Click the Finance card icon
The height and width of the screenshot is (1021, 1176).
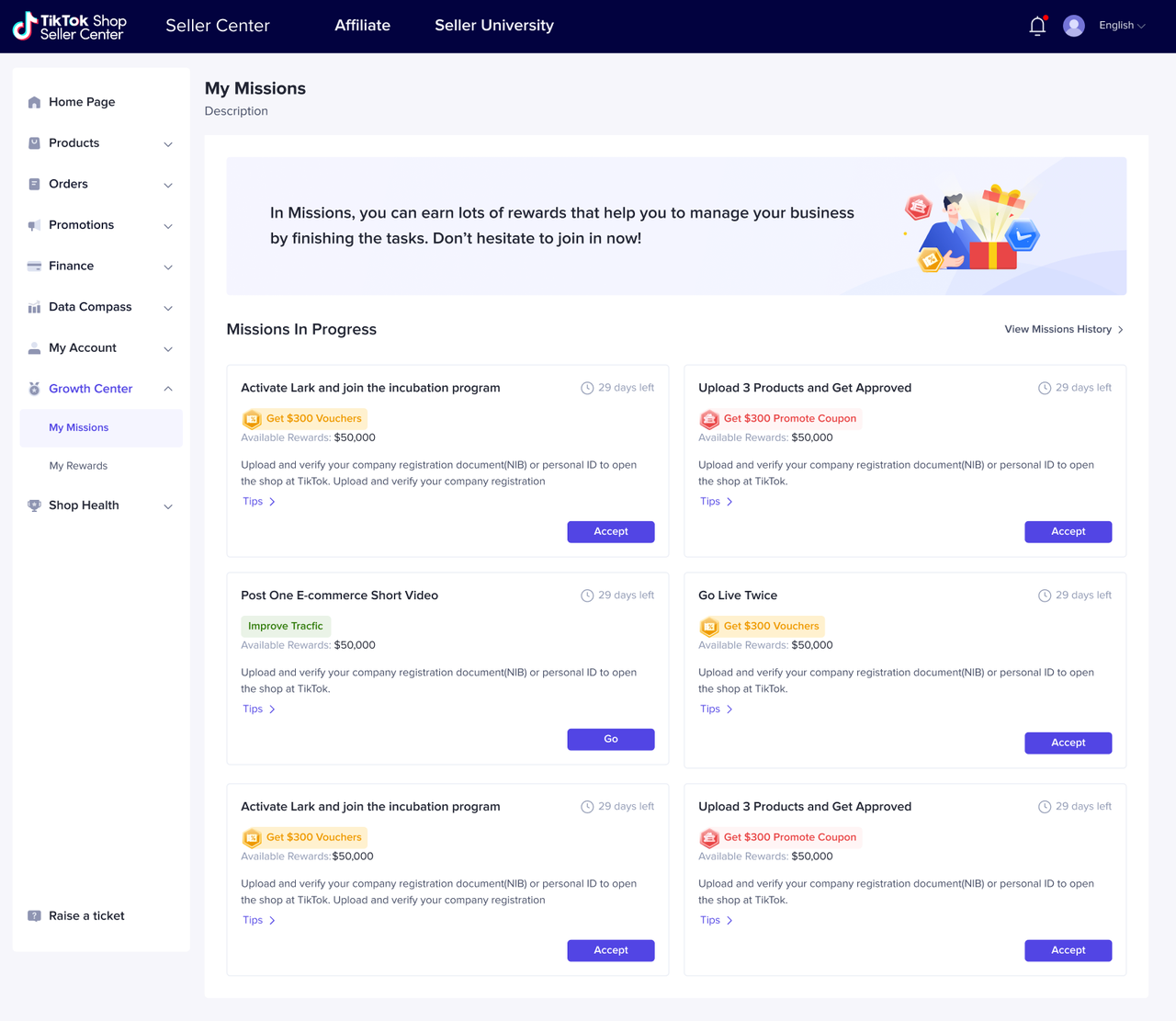34,267
